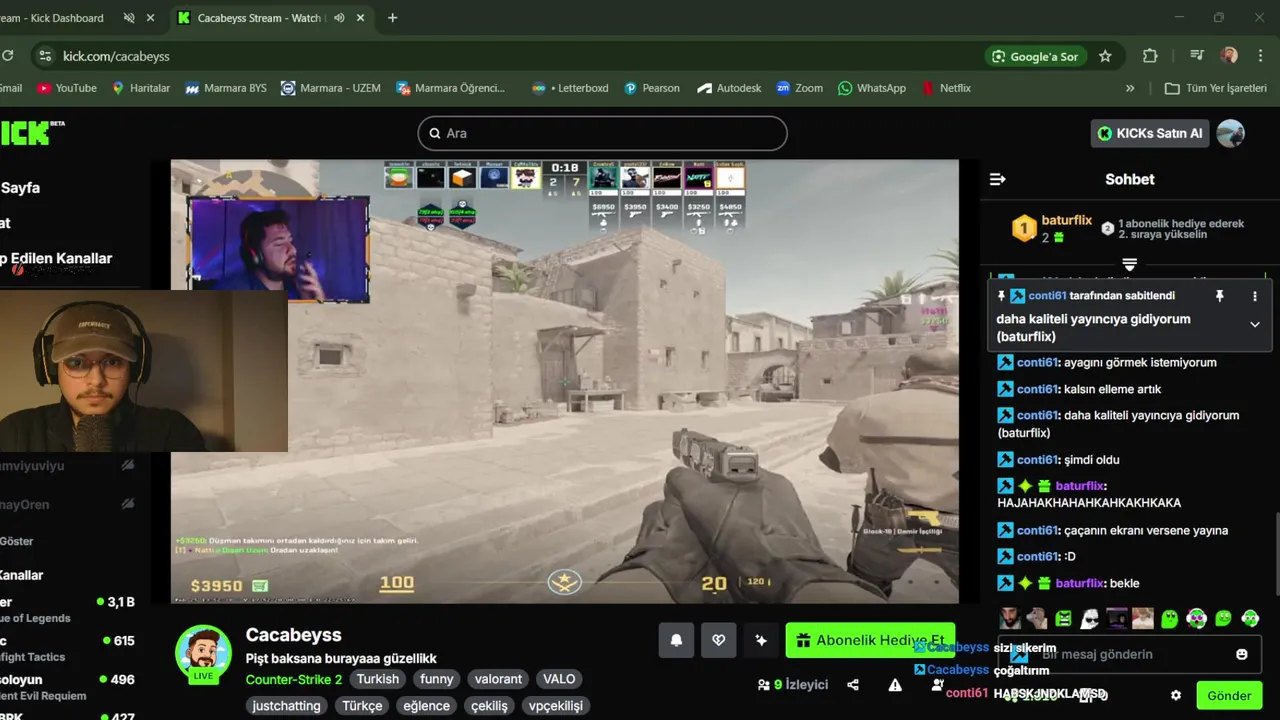Select the VALO tag

coord(559,679)
